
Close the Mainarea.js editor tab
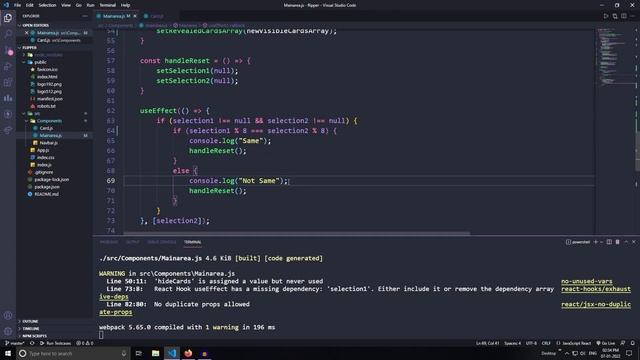(x=135, y=16)
